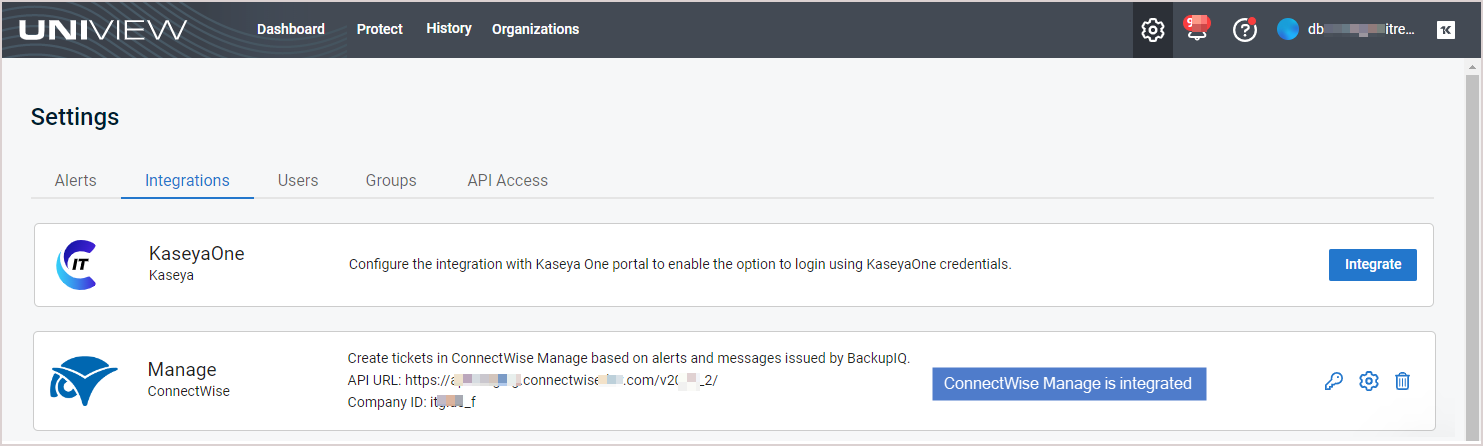The height and width of the screenshot is (446, 1483).
Task: Delete the ConnectWise Manage integration via trash icon
Action: click(x=1402, y=381)
